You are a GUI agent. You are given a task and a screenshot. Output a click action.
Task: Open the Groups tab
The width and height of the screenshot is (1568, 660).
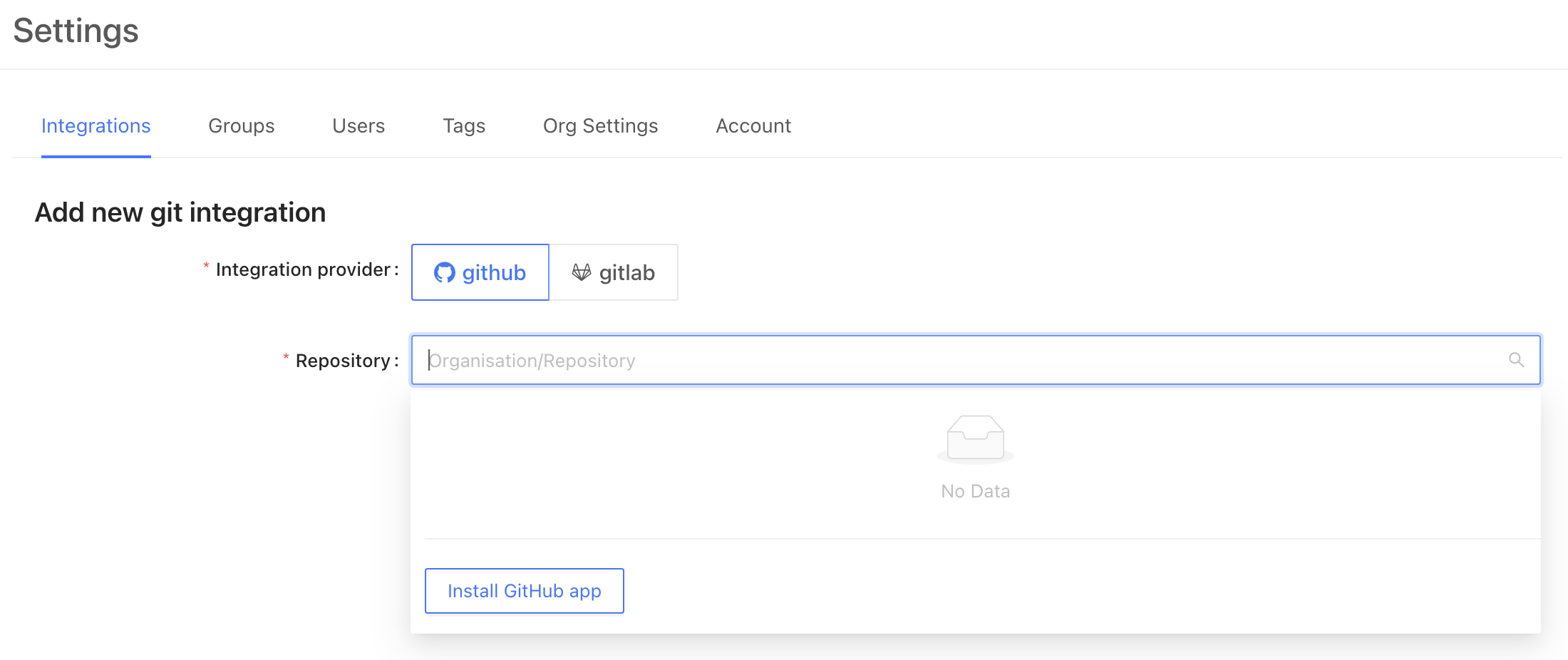[242, 125]
